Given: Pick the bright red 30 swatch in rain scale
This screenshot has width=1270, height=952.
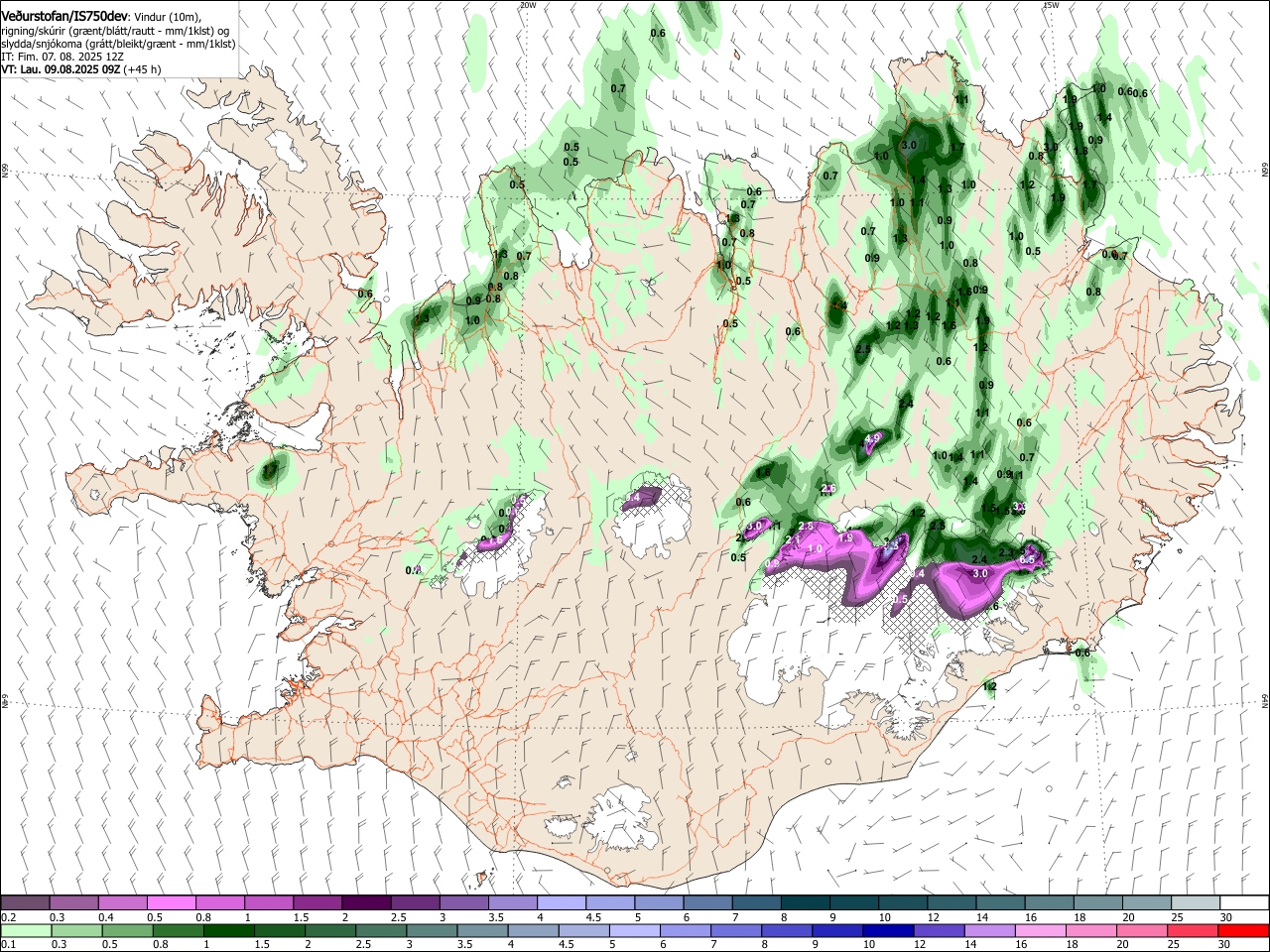Looking at the screenshot, I should pyautogui.click(x=1244, y=930).
